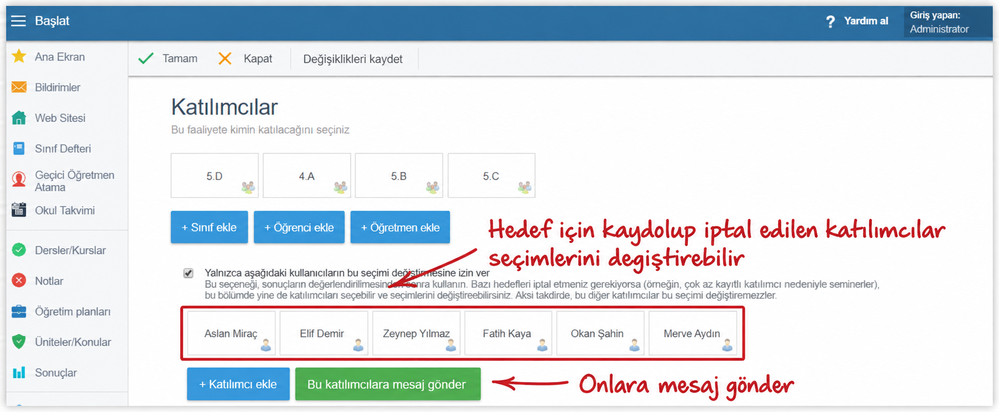Toggle the Yalnızca aşağıdaki kullanıcıların checkbox
This screenshot has width=999, height=412.
pos(188,273)
